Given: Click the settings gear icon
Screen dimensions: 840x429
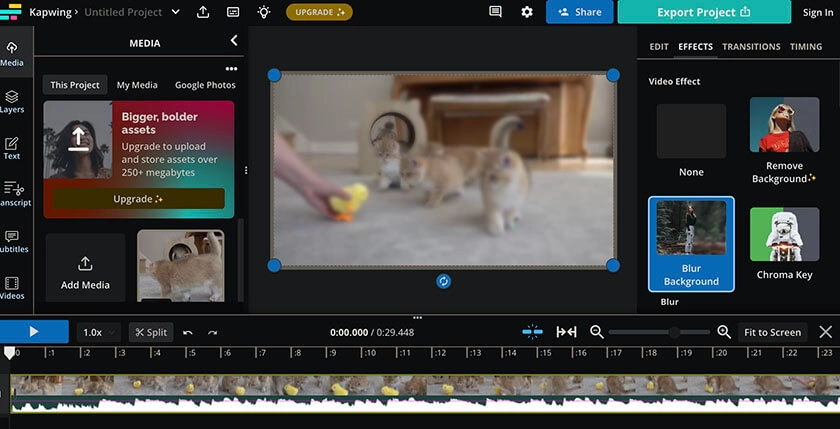Looking at the screenshot, I should (527, 12).
